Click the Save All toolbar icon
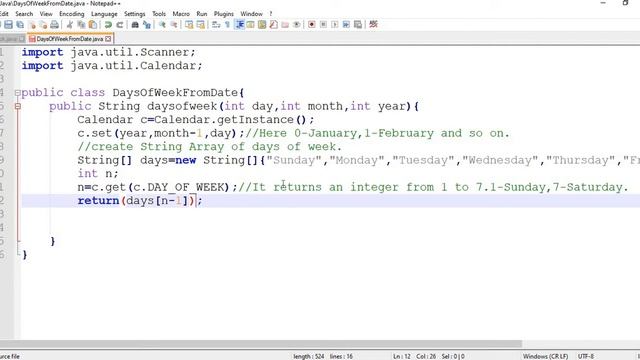The height and width of the screenshot is (360, 640). [x=20, y=24]
